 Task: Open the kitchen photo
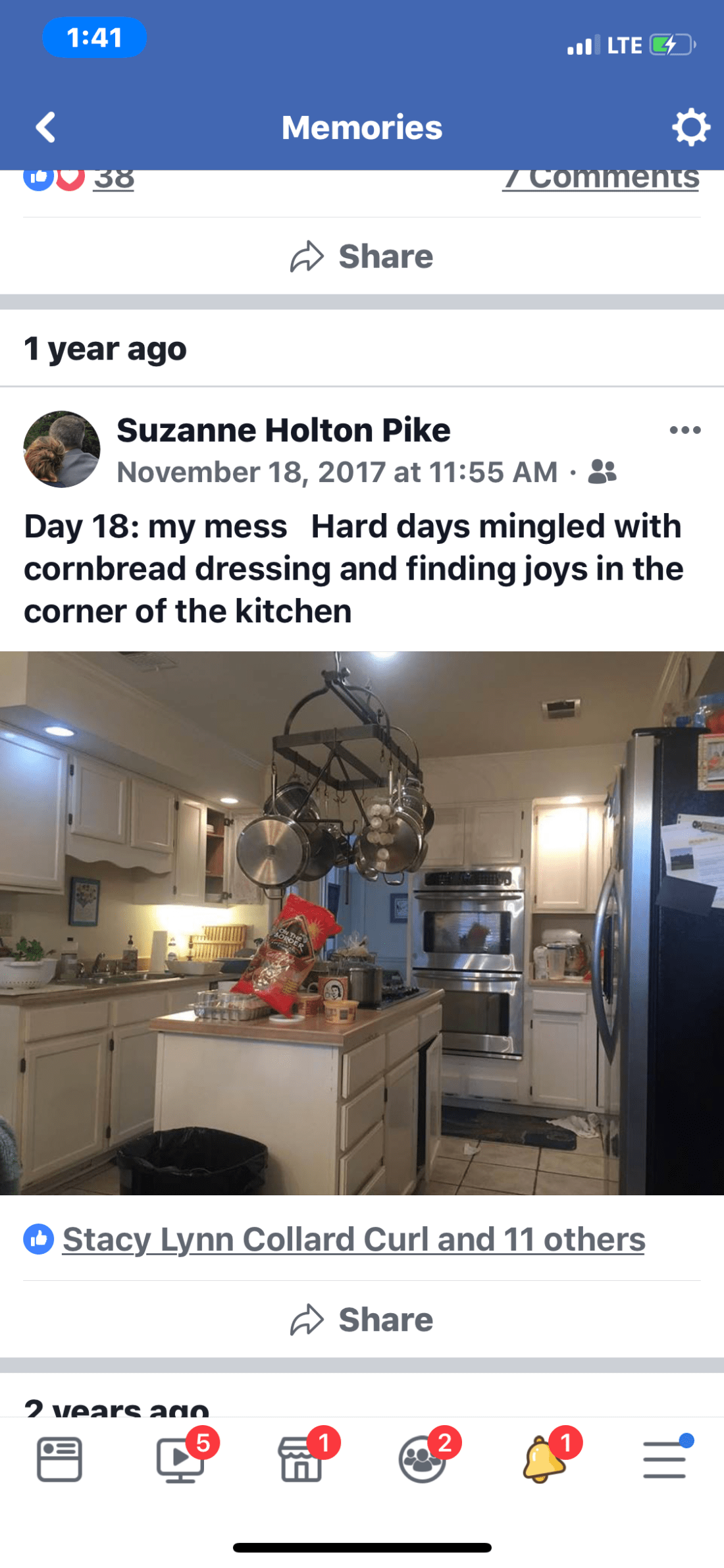click(x=362, y=923)
